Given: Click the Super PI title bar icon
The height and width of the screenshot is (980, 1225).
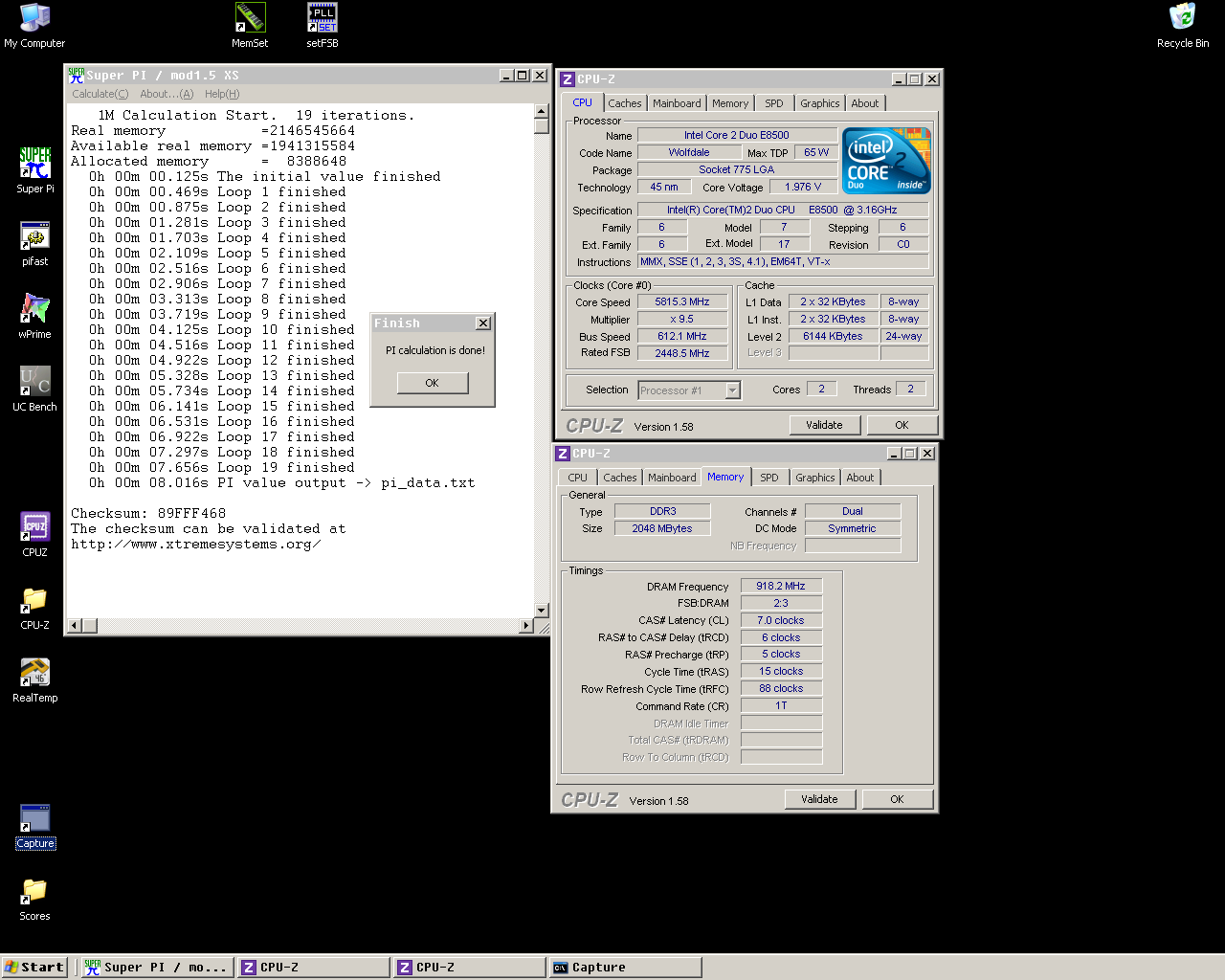Looking at the screenshot, I should pyautogui.click(x=76, y=76).
